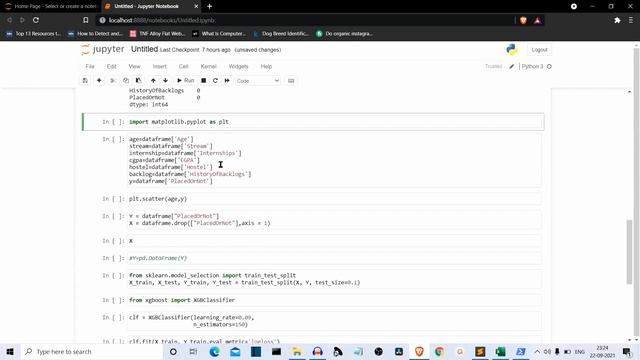Screen dimensions: 640x360
Task: Open the Widgets menu
Action: coord(238,67)
